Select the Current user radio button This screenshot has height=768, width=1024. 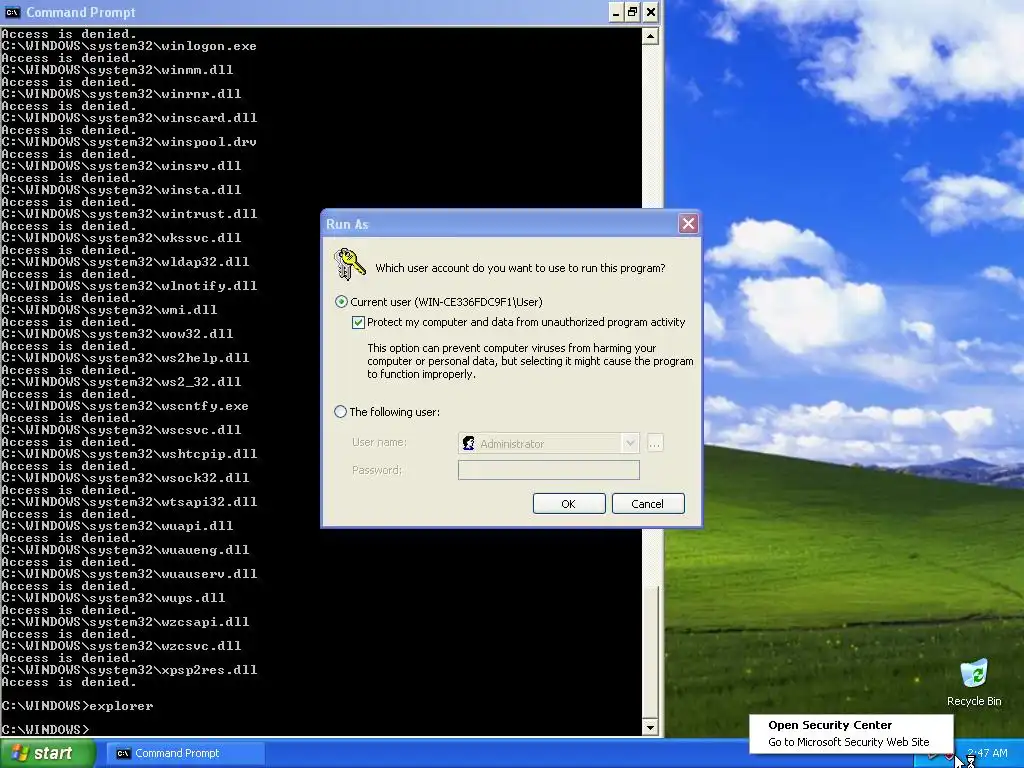click(341, 302)
